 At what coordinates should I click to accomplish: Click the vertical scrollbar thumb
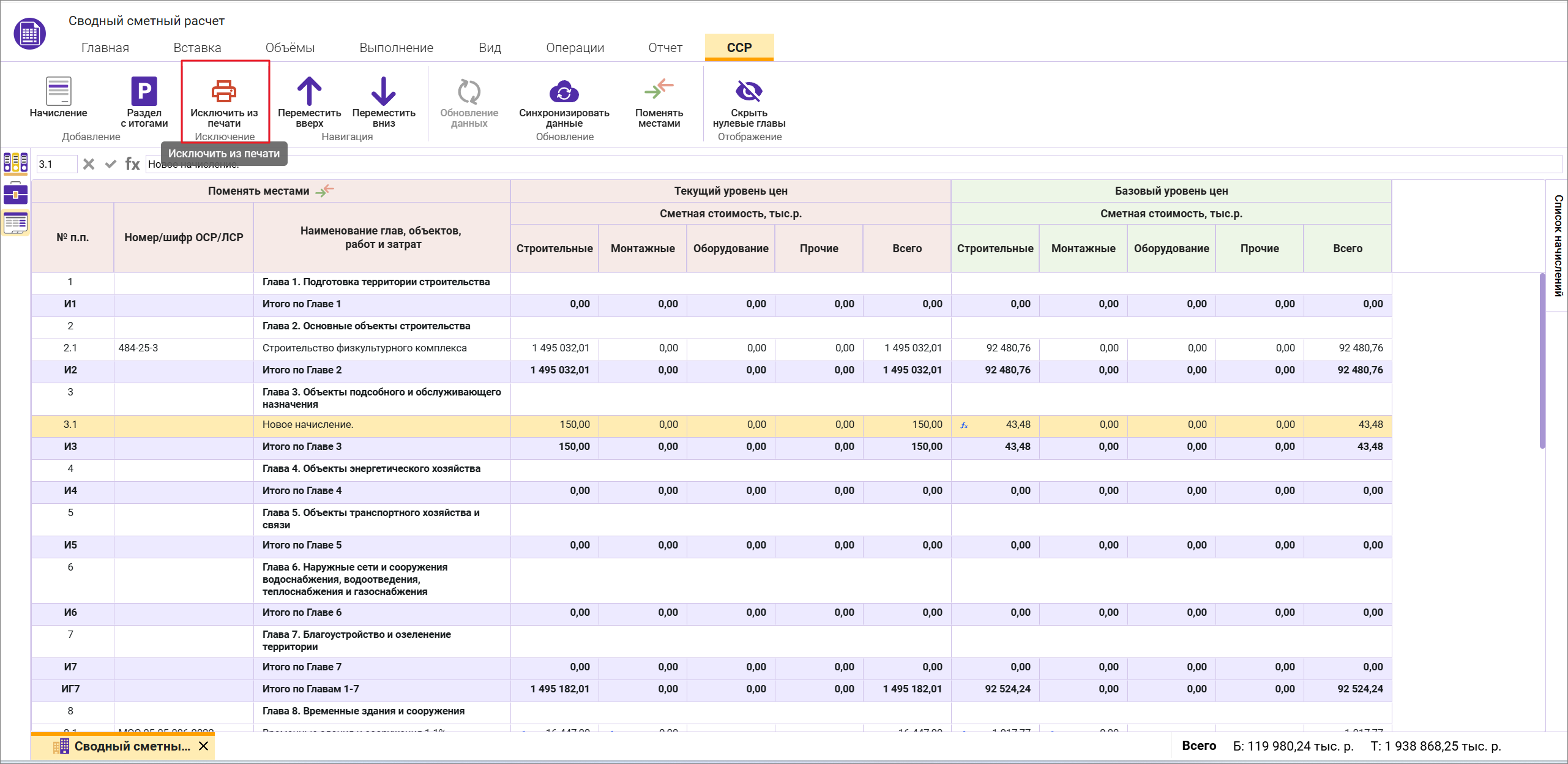tap(1542, 361)
